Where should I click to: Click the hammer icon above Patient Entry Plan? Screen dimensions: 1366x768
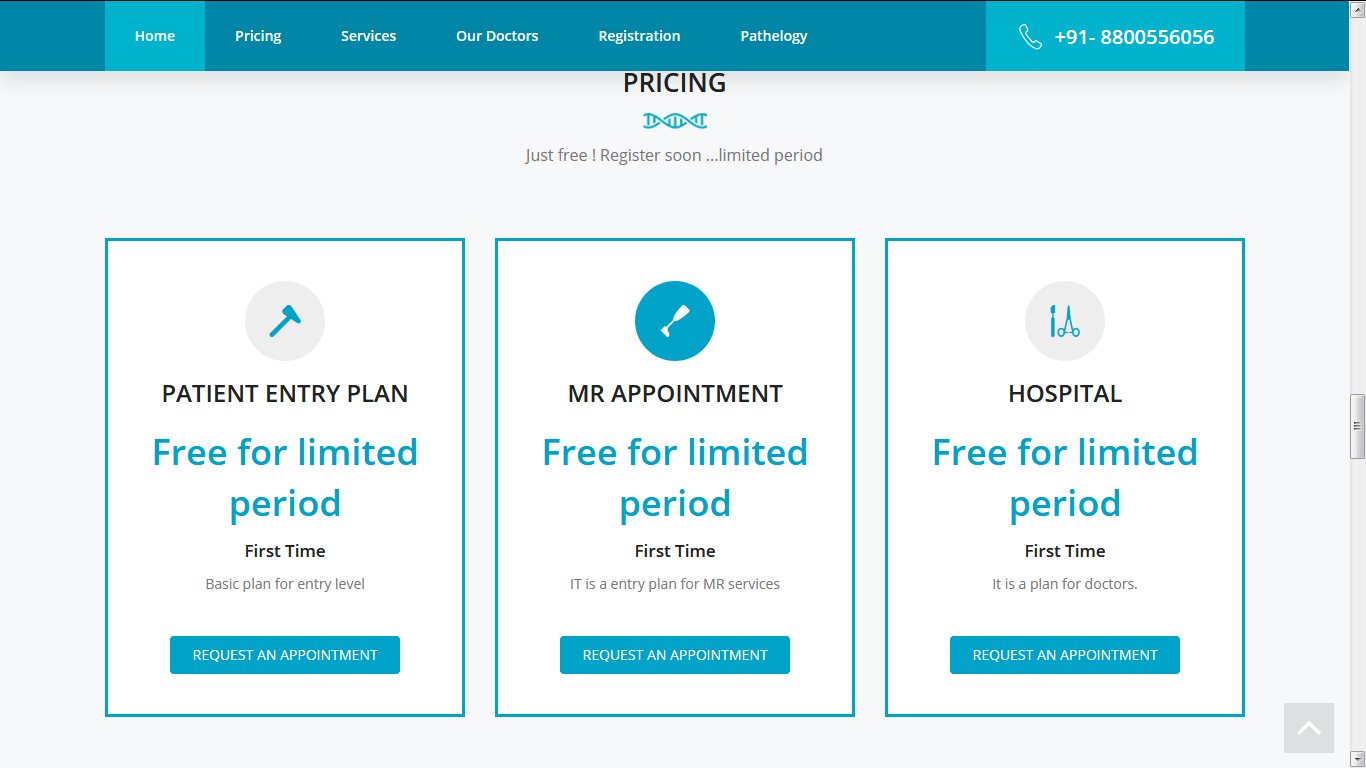pos(285,321)
